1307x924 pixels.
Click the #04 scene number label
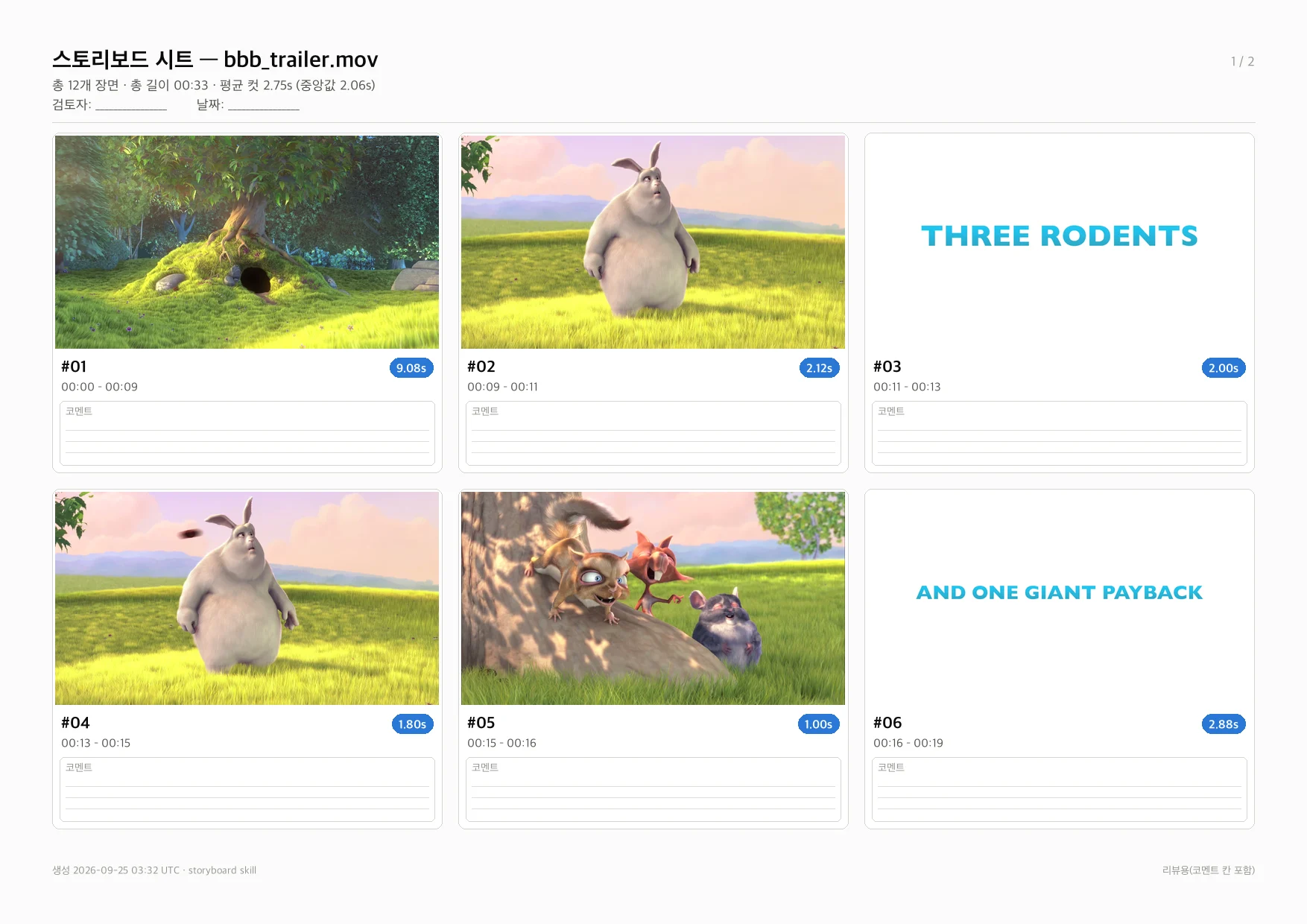click(75, 723)
